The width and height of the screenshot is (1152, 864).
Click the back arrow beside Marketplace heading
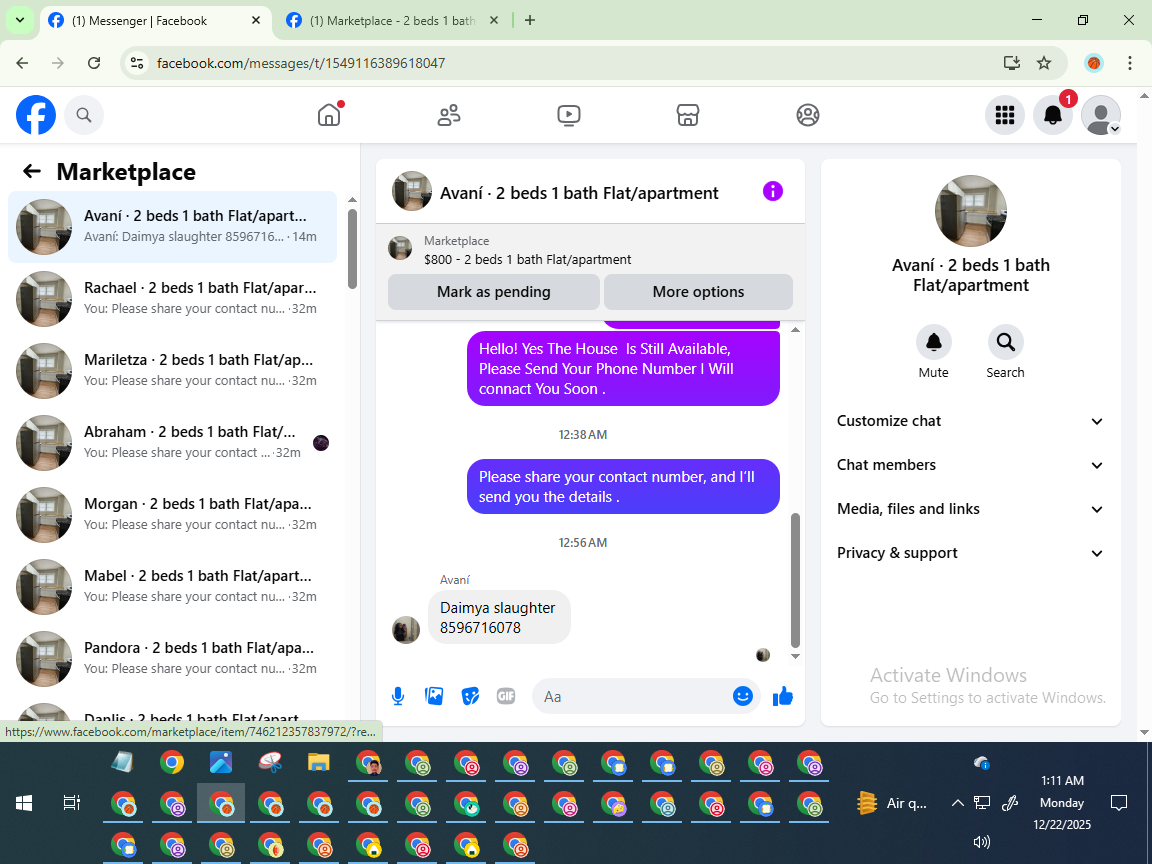(32, 171)
